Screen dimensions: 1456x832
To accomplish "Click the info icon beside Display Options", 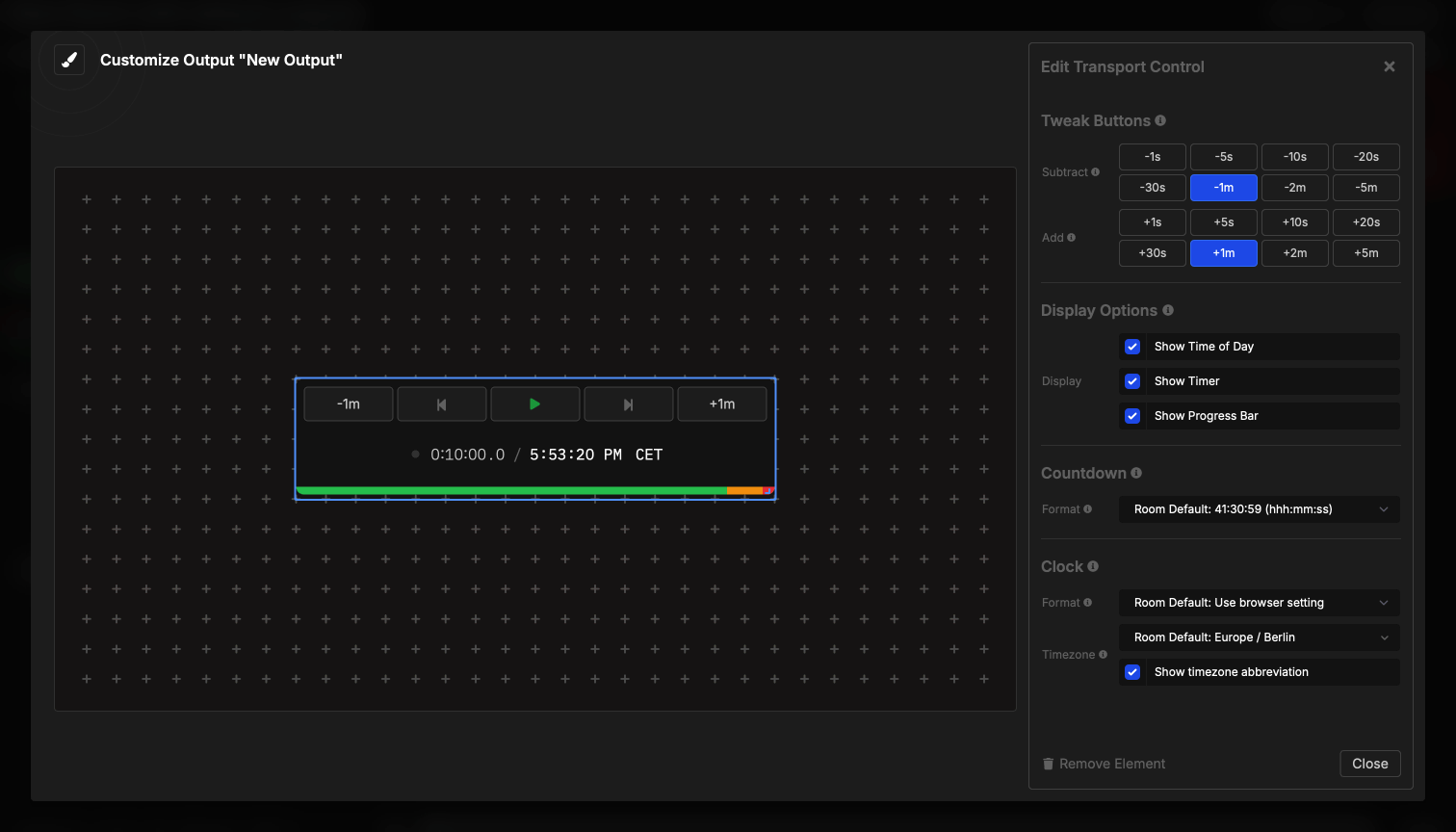I will tap(1168, 310).
